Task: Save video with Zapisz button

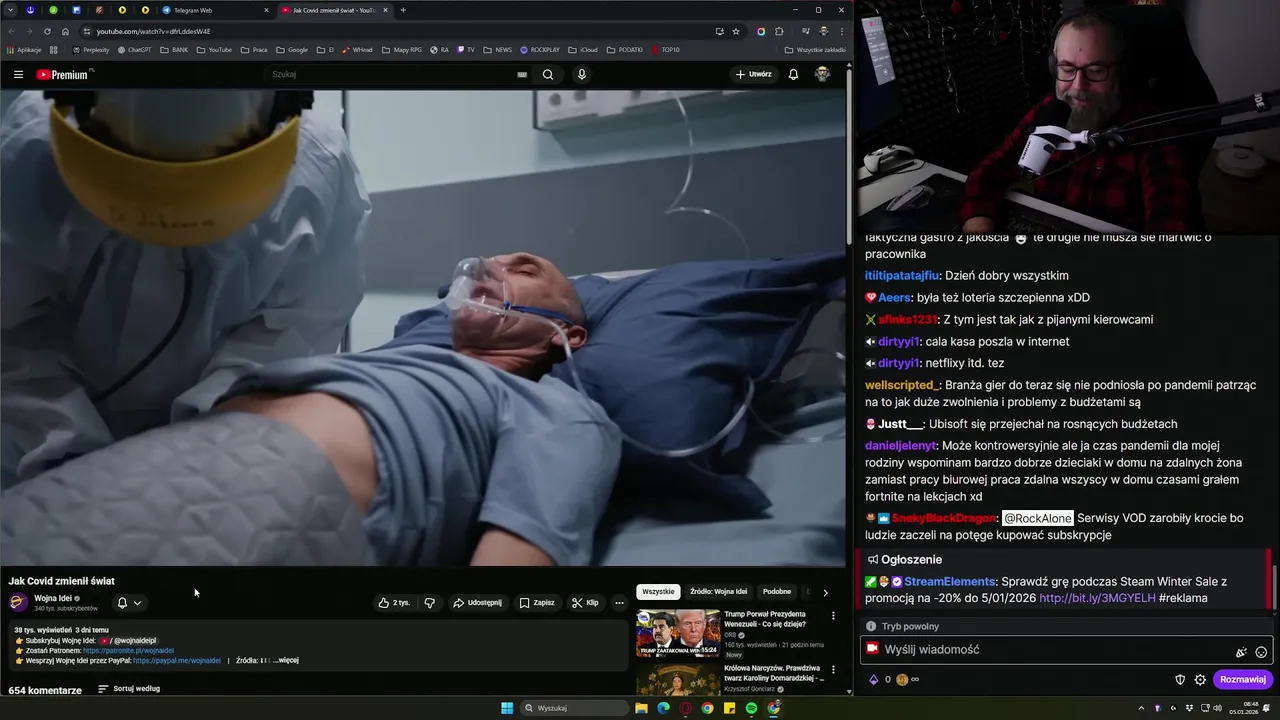Action: 537,603
